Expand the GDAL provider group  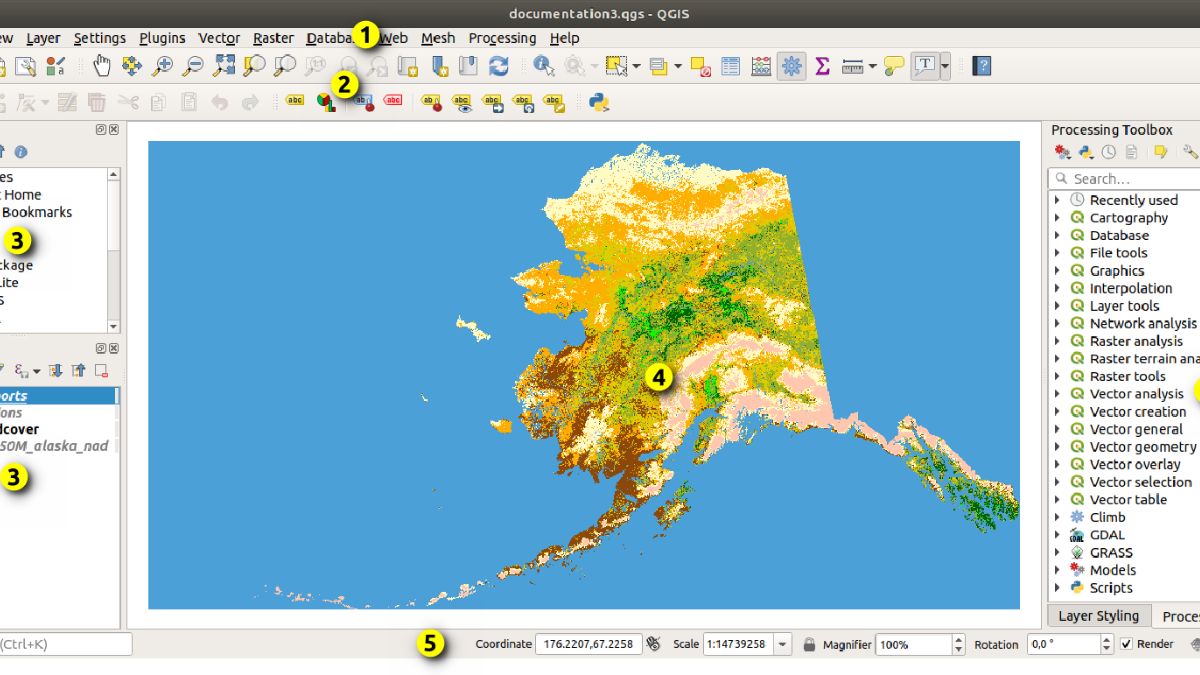click(x=1058, y=535)
